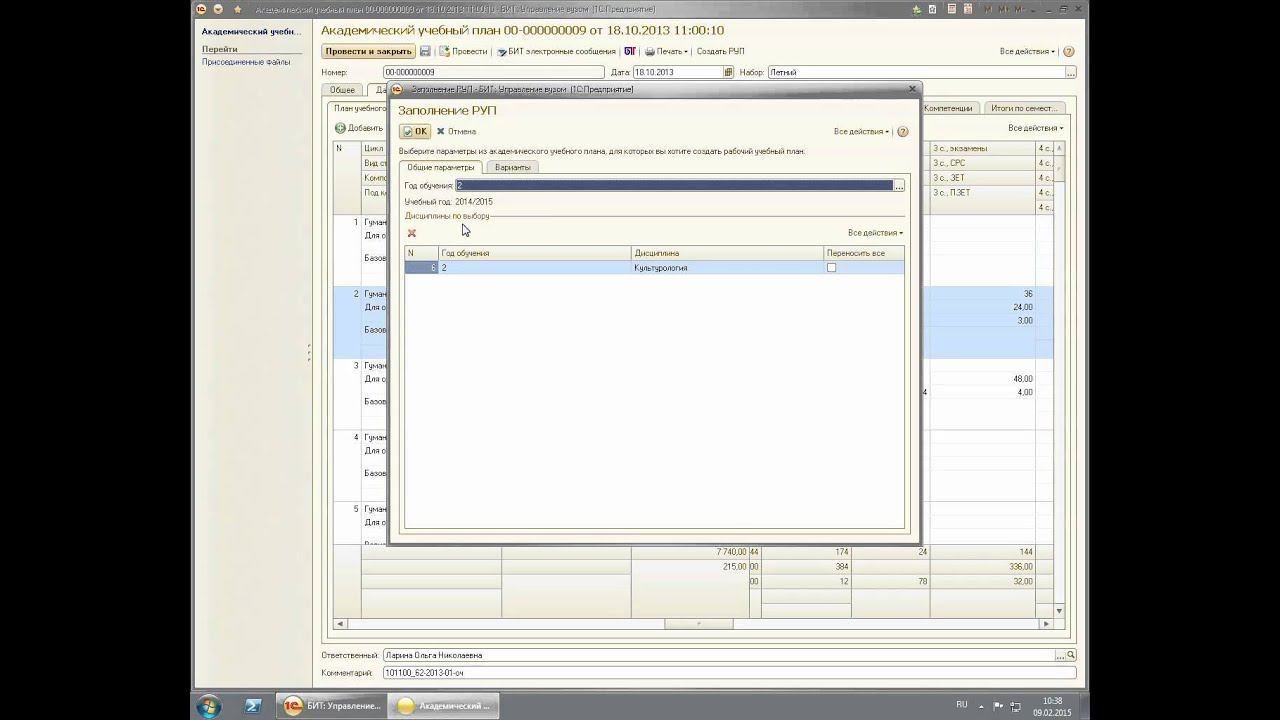The width and height of the screenshot is (1280, 720).
Task: Click the RU language indicator in tray
Action: (x=962, y=704)
